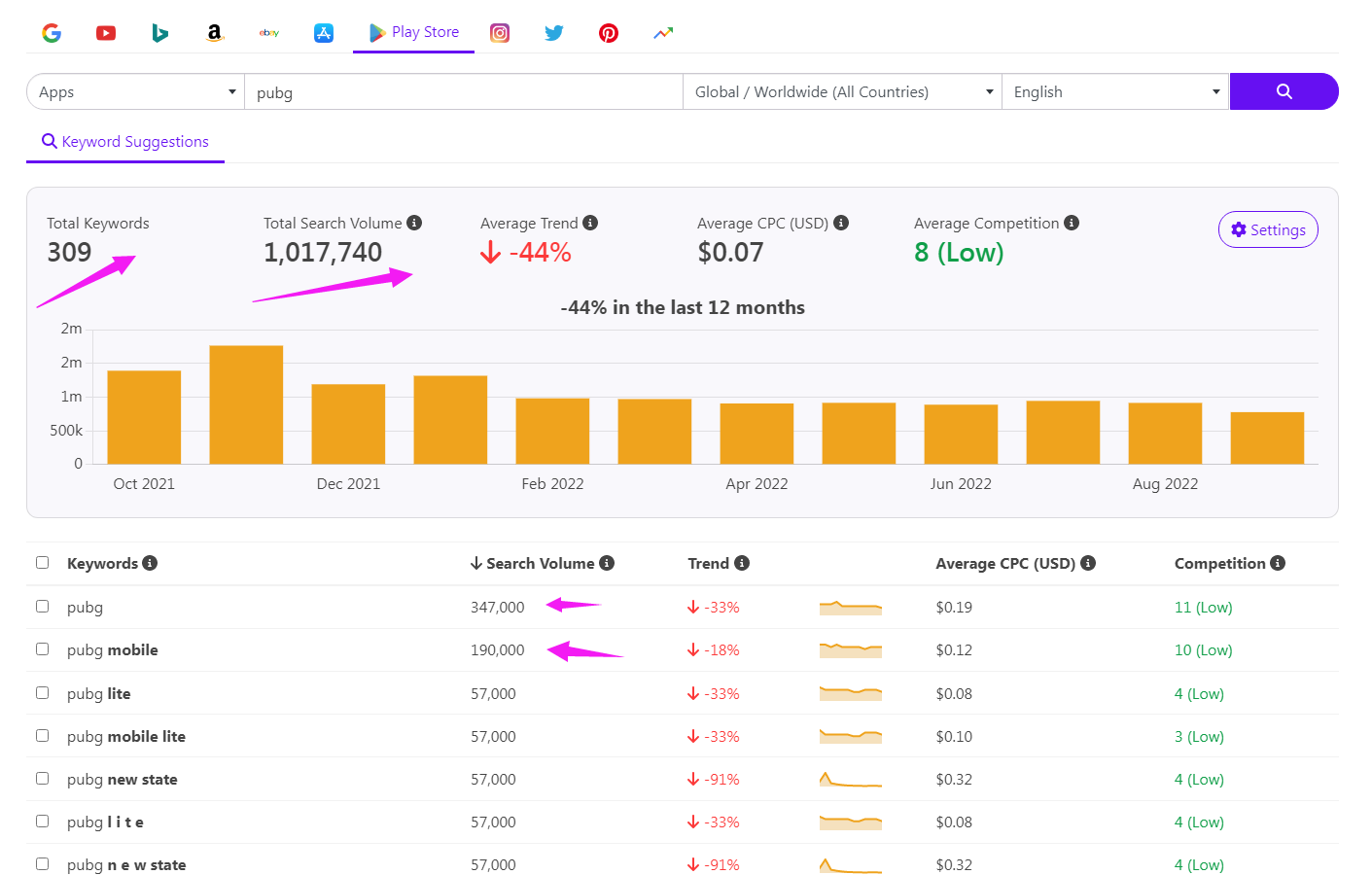Viewport: 1372px width, 875px height.
Task: Click inside the pubg search field
Action: point(464,91)
